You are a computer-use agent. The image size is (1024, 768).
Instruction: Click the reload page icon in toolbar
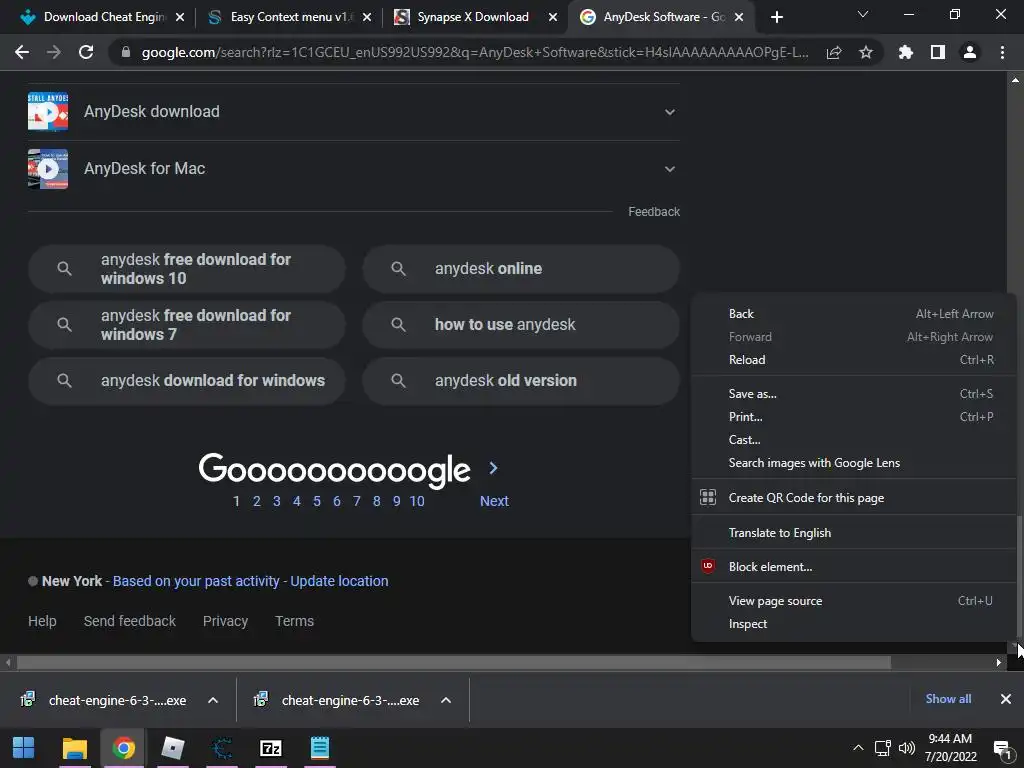pos(86,52)
